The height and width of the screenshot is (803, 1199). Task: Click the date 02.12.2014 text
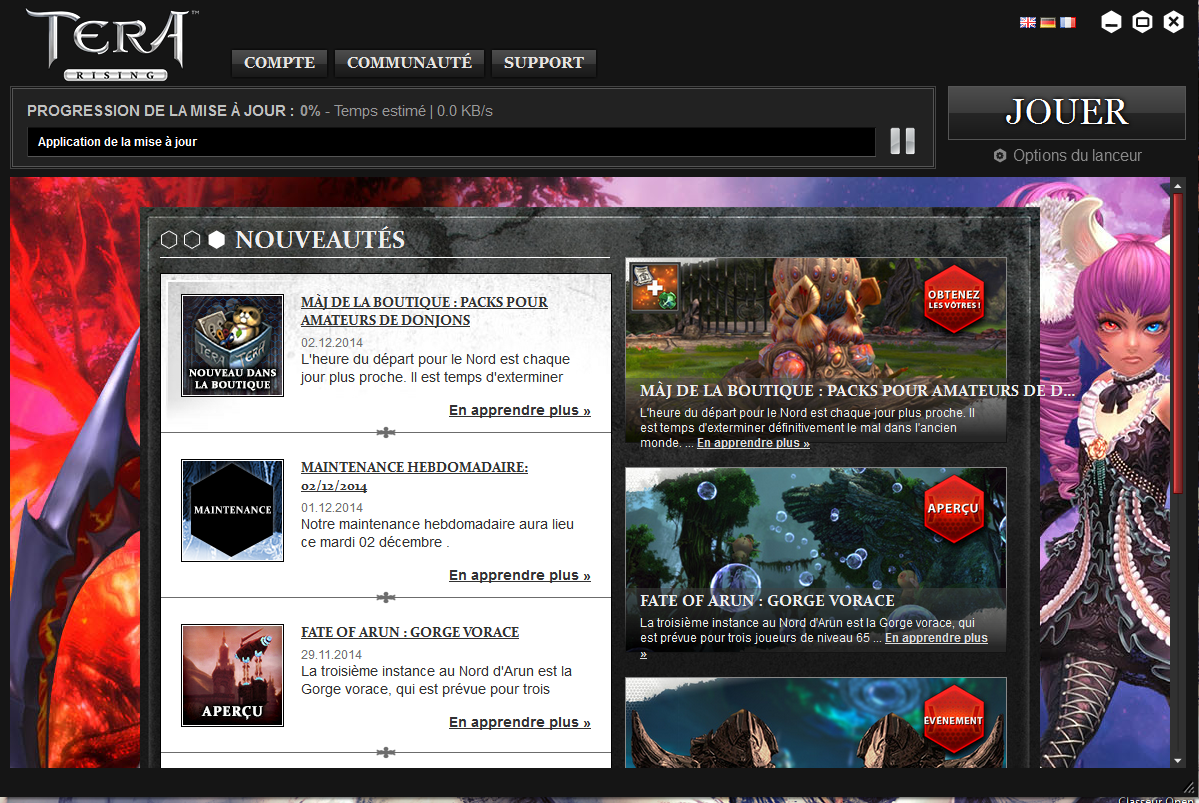coord(332,343)
